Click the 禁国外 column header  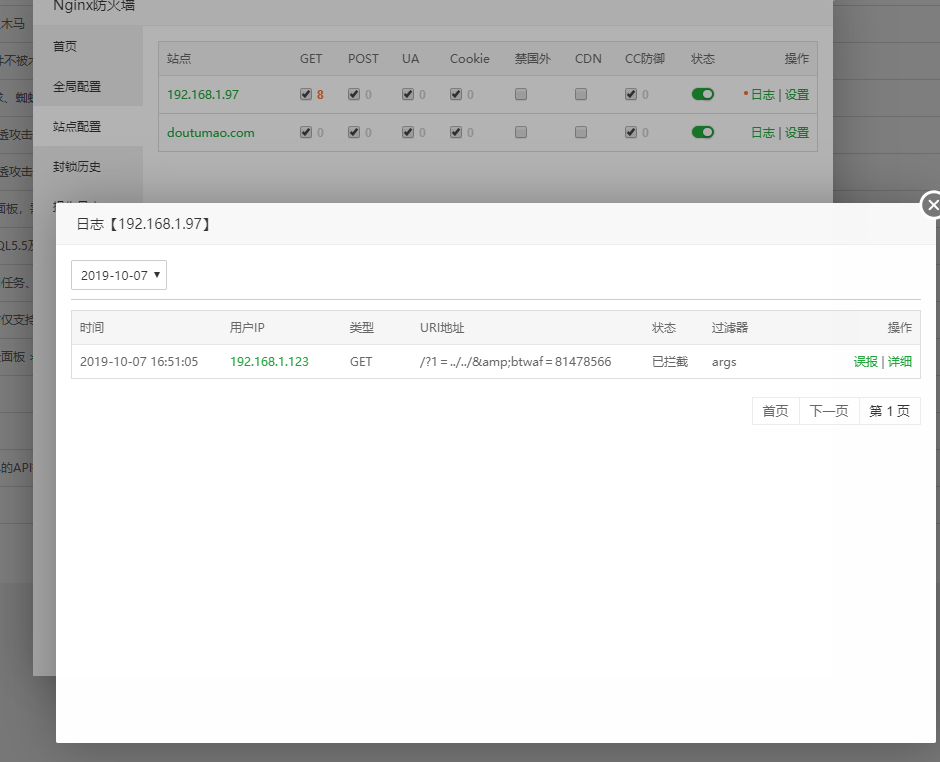532,59
